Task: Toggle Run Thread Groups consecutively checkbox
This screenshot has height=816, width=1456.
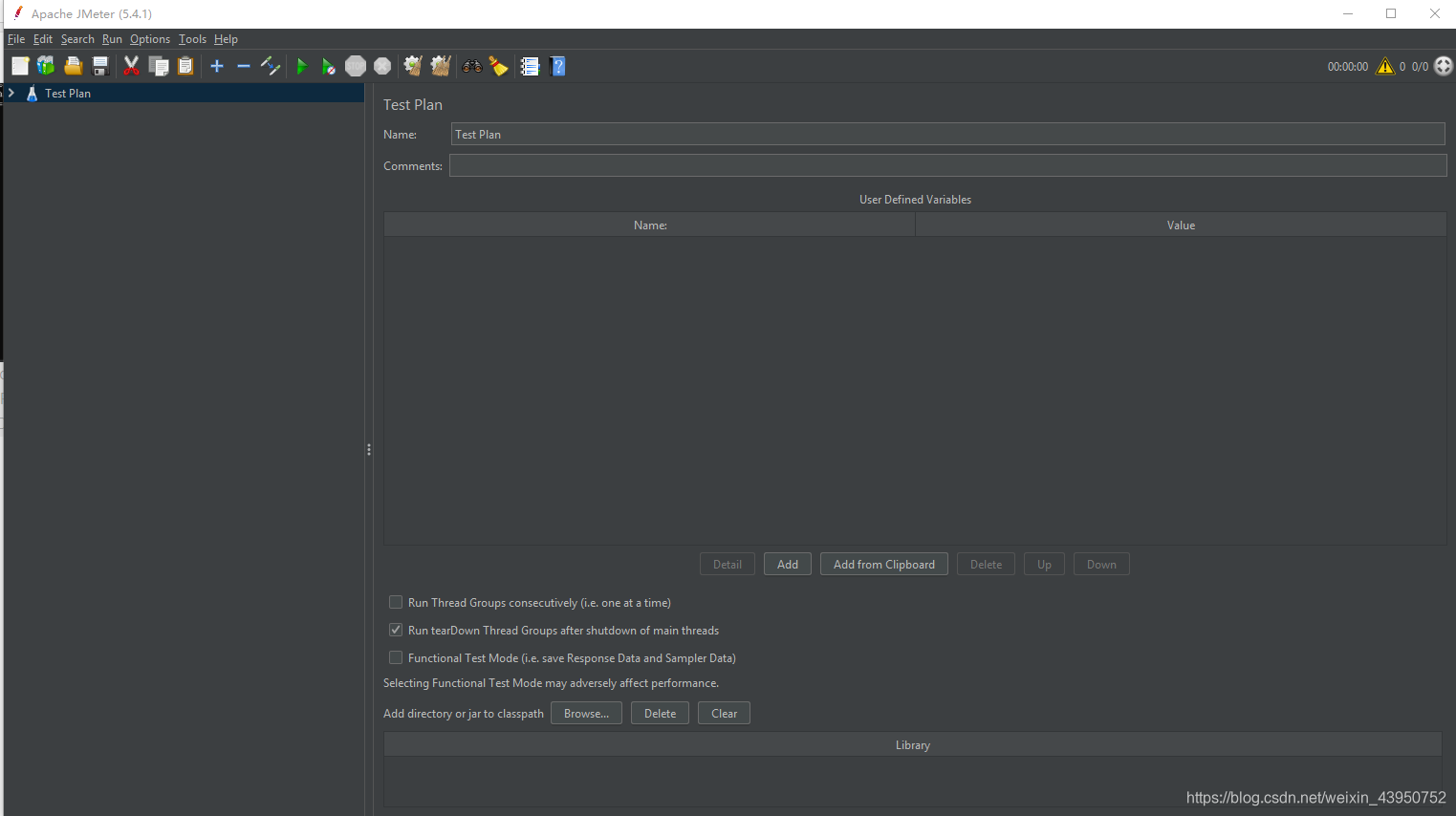Action: click(396, 602)
